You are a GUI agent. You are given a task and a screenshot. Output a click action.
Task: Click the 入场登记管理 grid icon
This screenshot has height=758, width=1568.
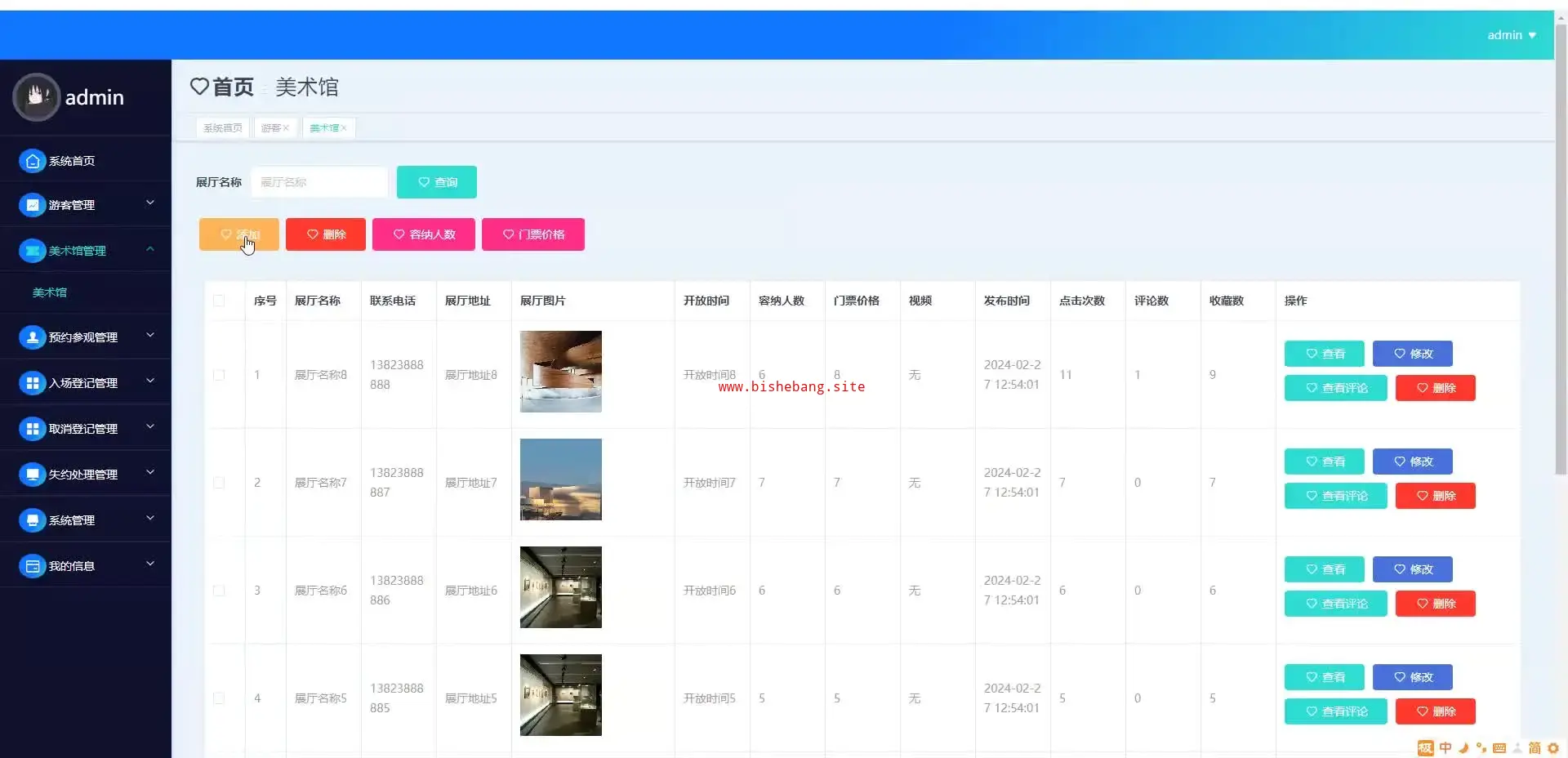(32, 382)
